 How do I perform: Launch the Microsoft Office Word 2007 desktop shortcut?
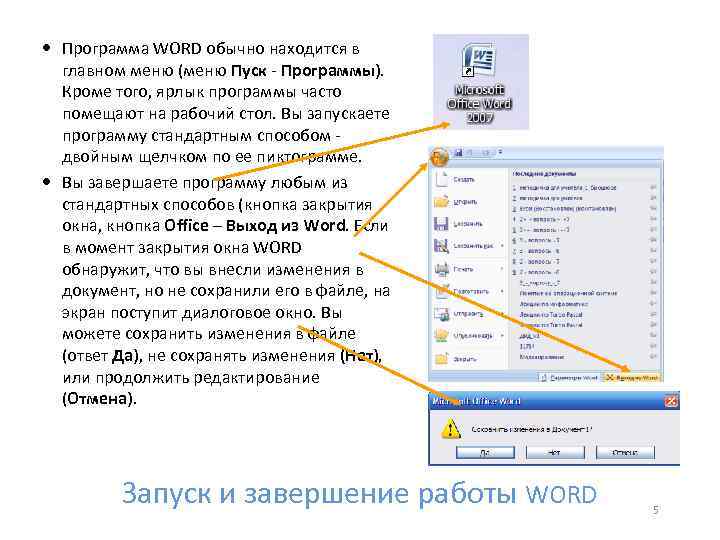click(480, 82)
